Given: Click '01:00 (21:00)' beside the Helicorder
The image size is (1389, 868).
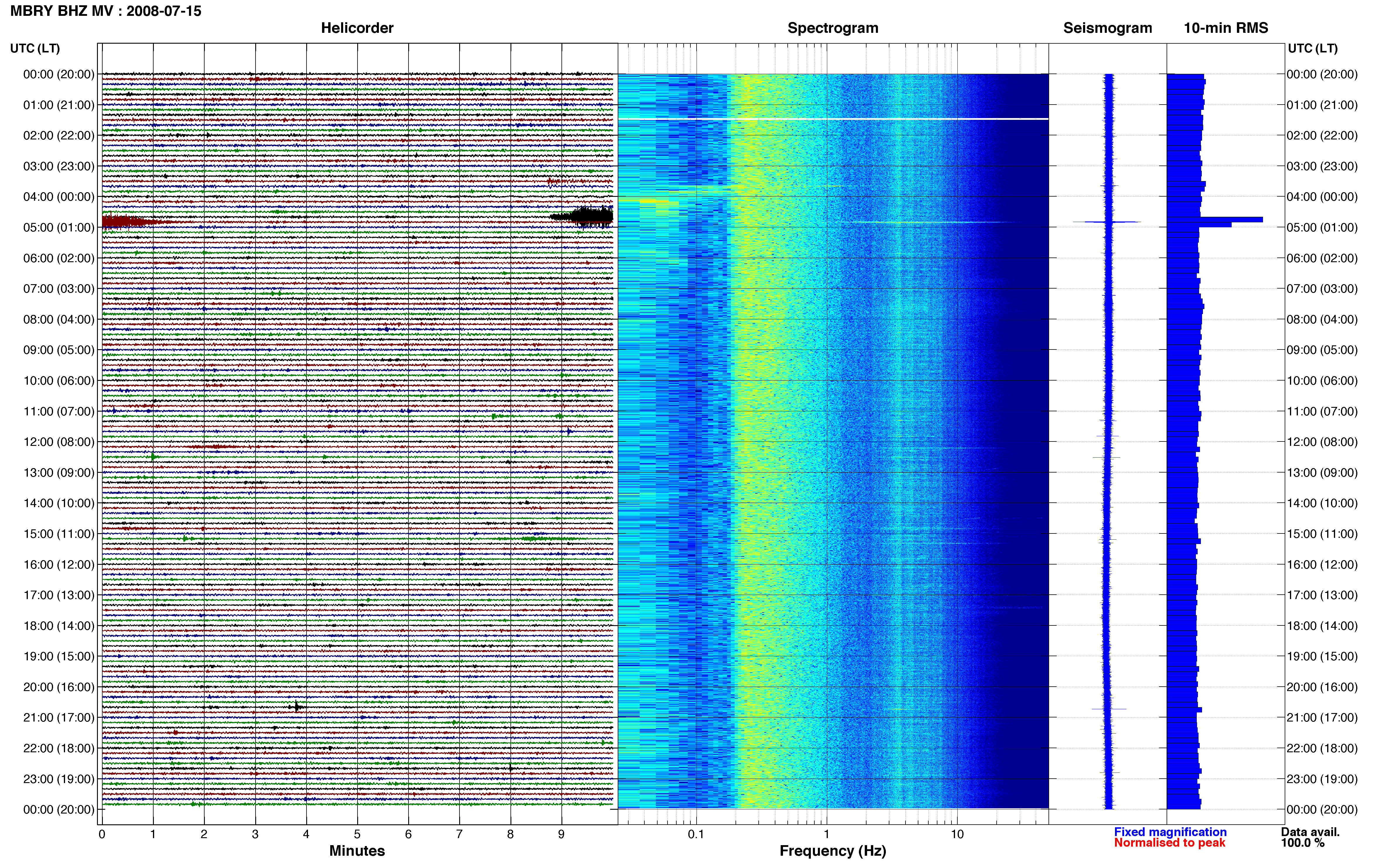Looking at the screenshot, I should point(59,105).
